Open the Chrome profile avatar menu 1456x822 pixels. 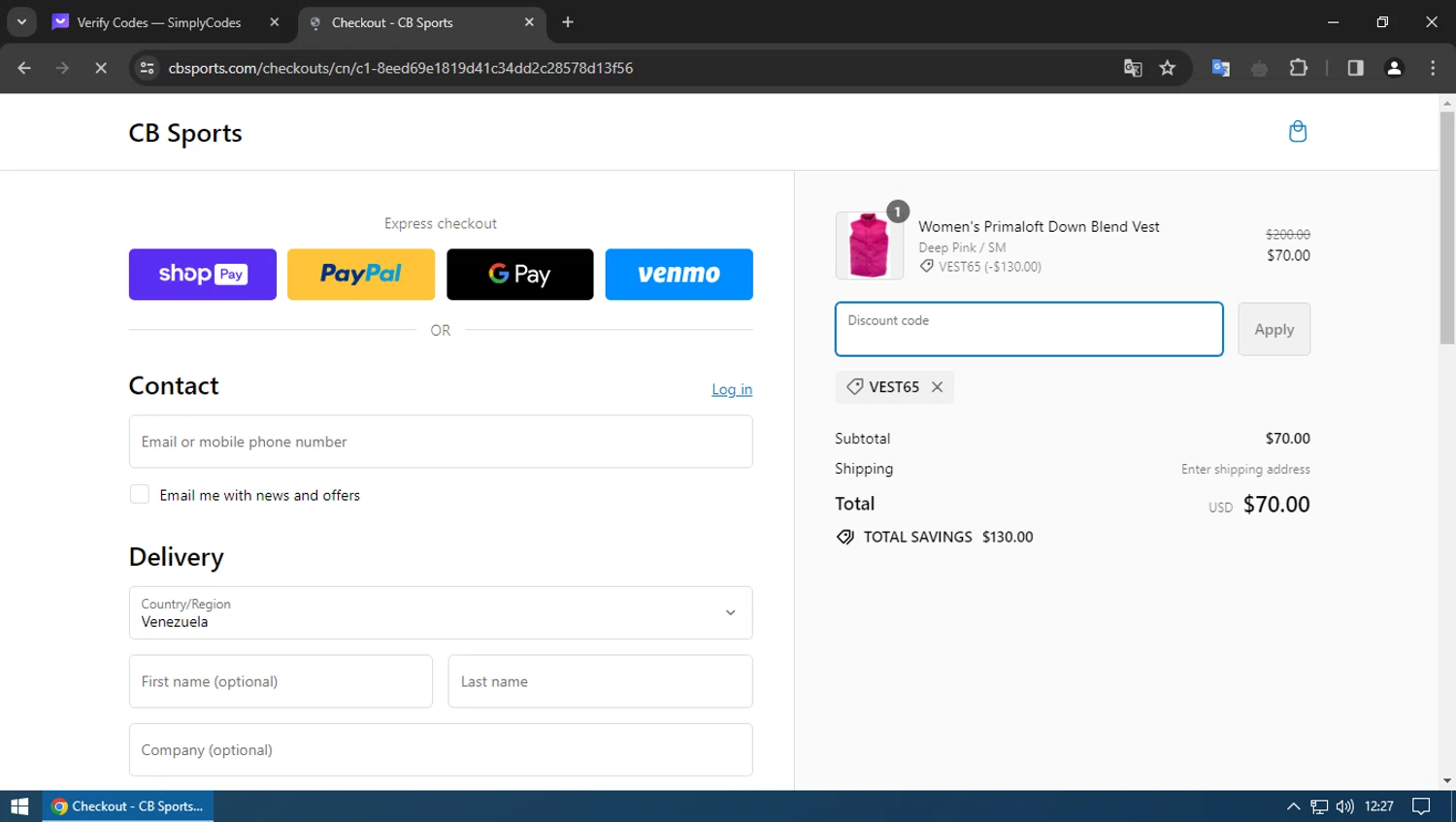click(x=1394, y=68)
